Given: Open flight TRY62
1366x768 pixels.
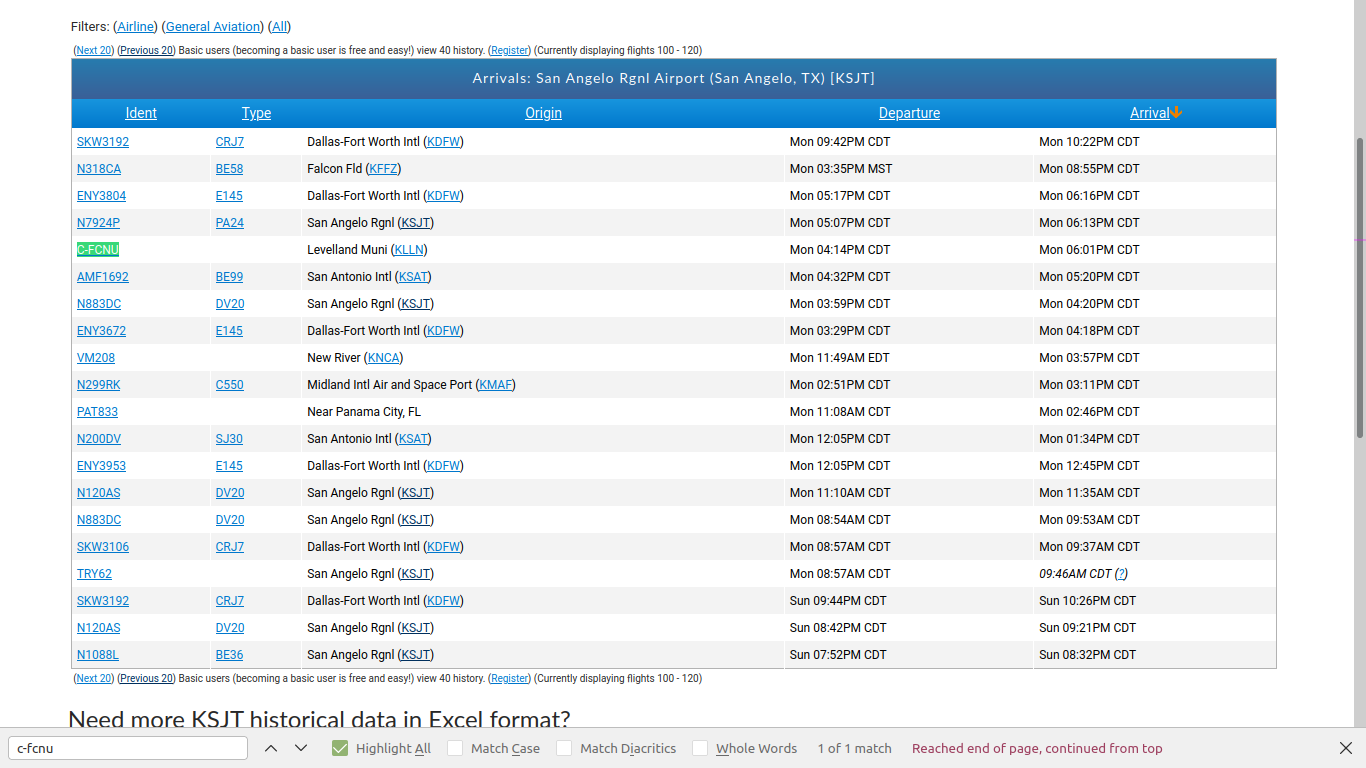Looking at the screenshot, I should [x=94, y=574].
